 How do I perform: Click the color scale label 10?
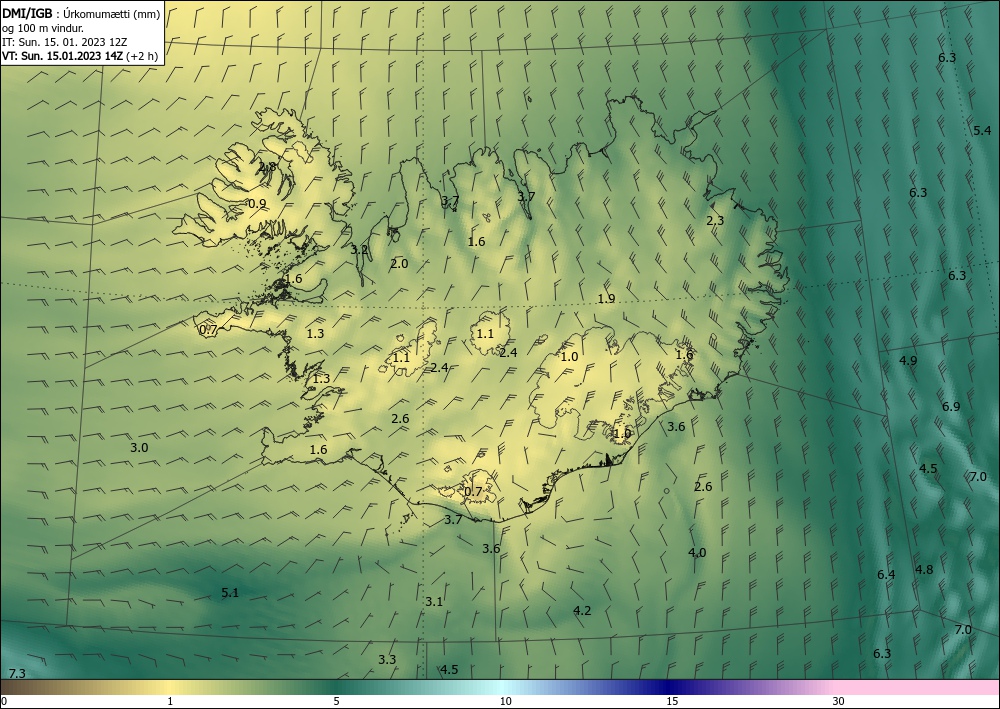[x=505, y=701]
